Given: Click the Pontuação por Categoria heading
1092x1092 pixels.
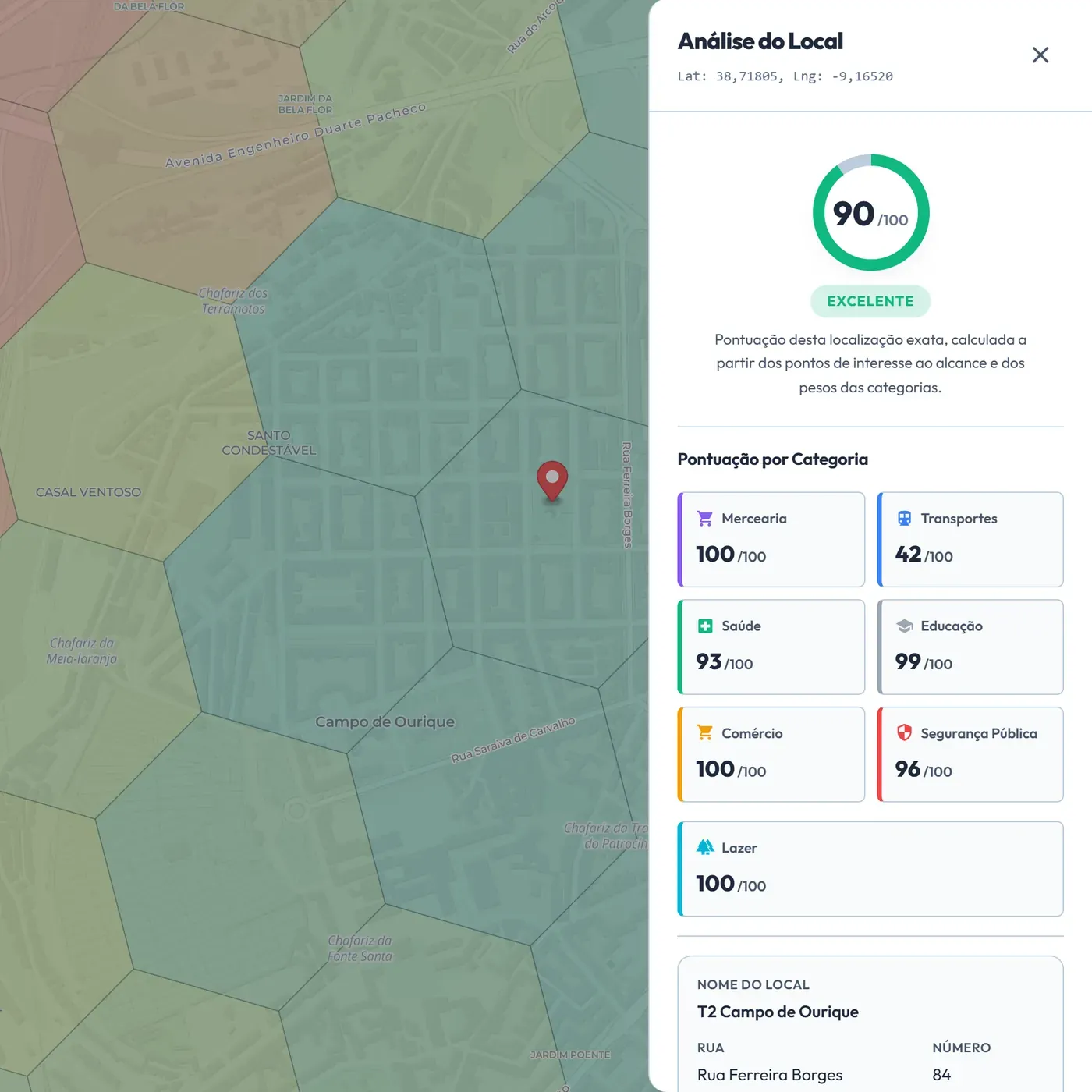Looking at the screenshot, I should [x=772, y=459].
